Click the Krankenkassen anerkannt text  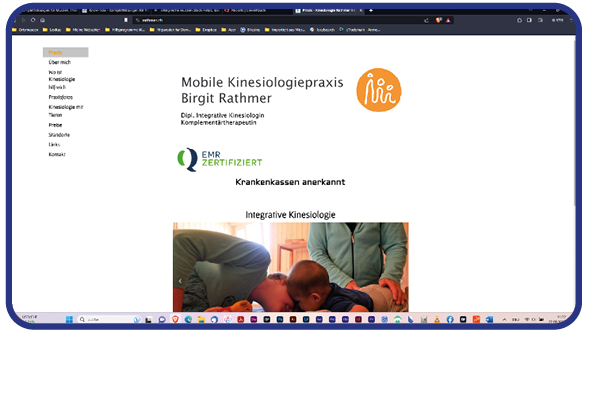pos(290,182)
